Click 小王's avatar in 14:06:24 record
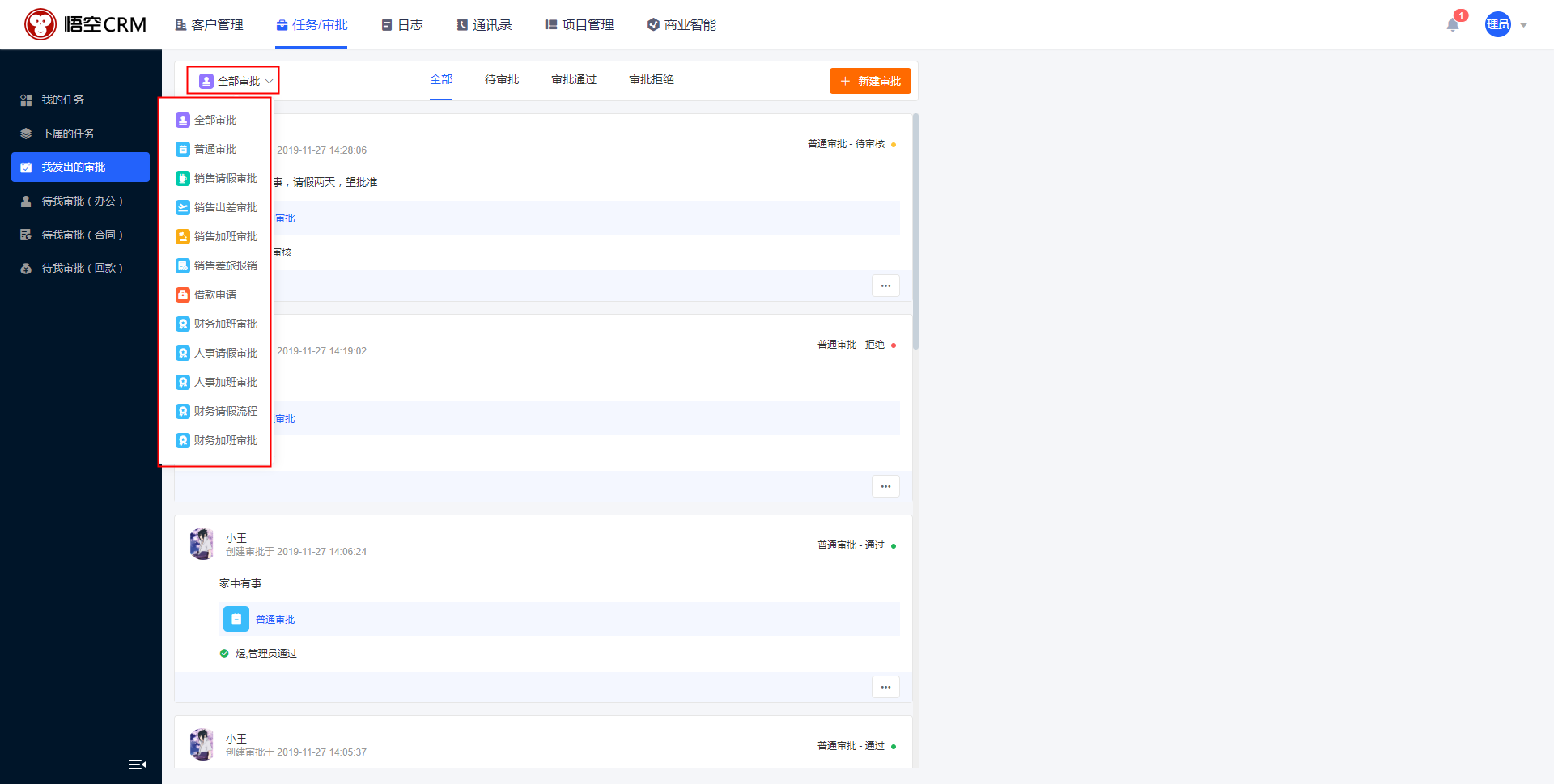This screenshot has height=784, width=1554. click(202, 545)
